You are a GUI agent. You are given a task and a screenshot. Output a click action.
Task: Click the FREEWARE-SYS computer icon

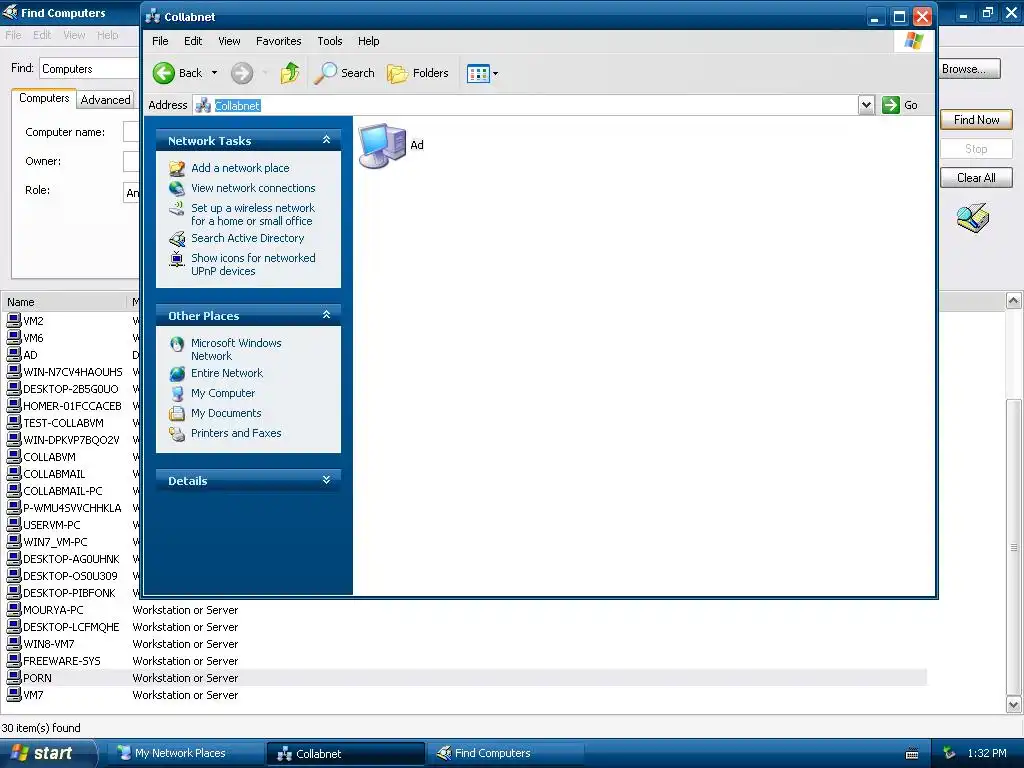(14, 660)
